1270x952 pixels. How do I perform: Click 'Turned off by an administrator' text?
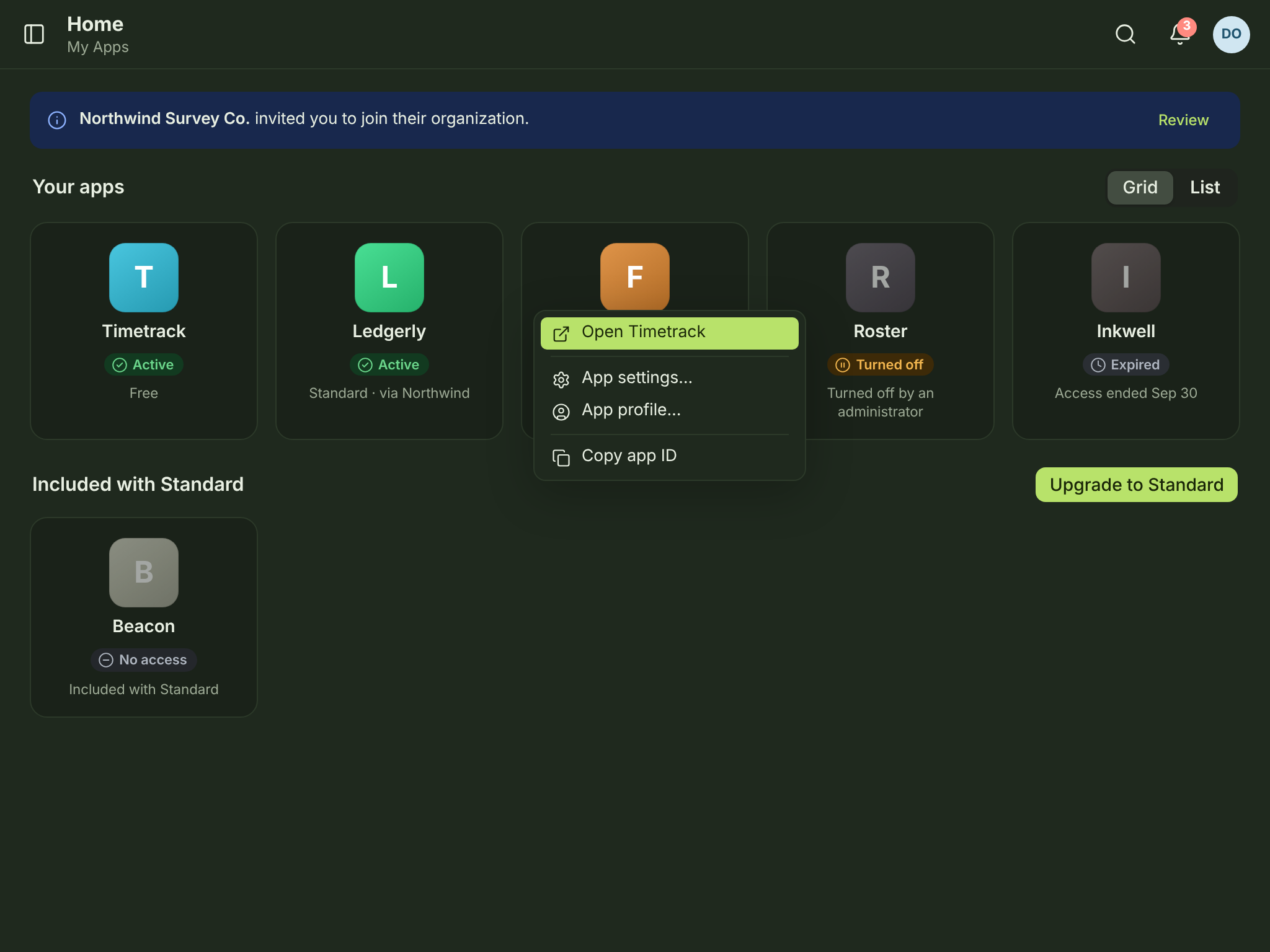coord(881,402)
